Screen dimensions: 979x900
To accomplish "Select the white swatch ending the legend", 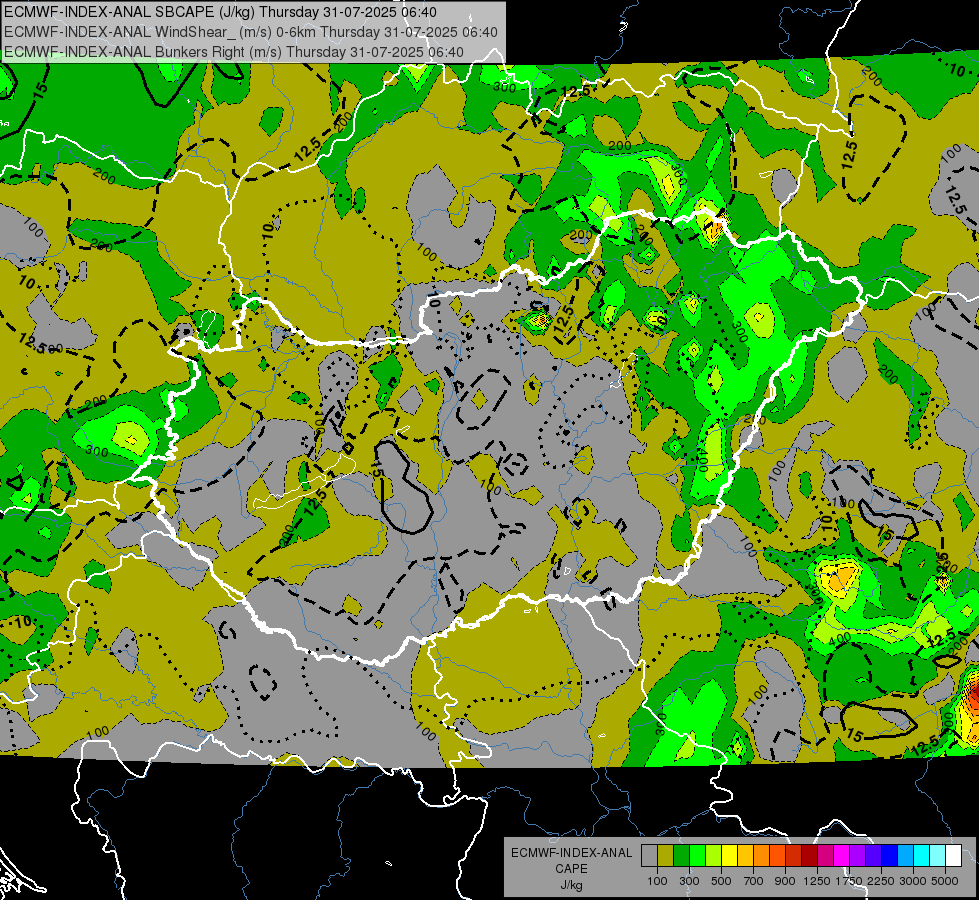I will tap(953, 856).
